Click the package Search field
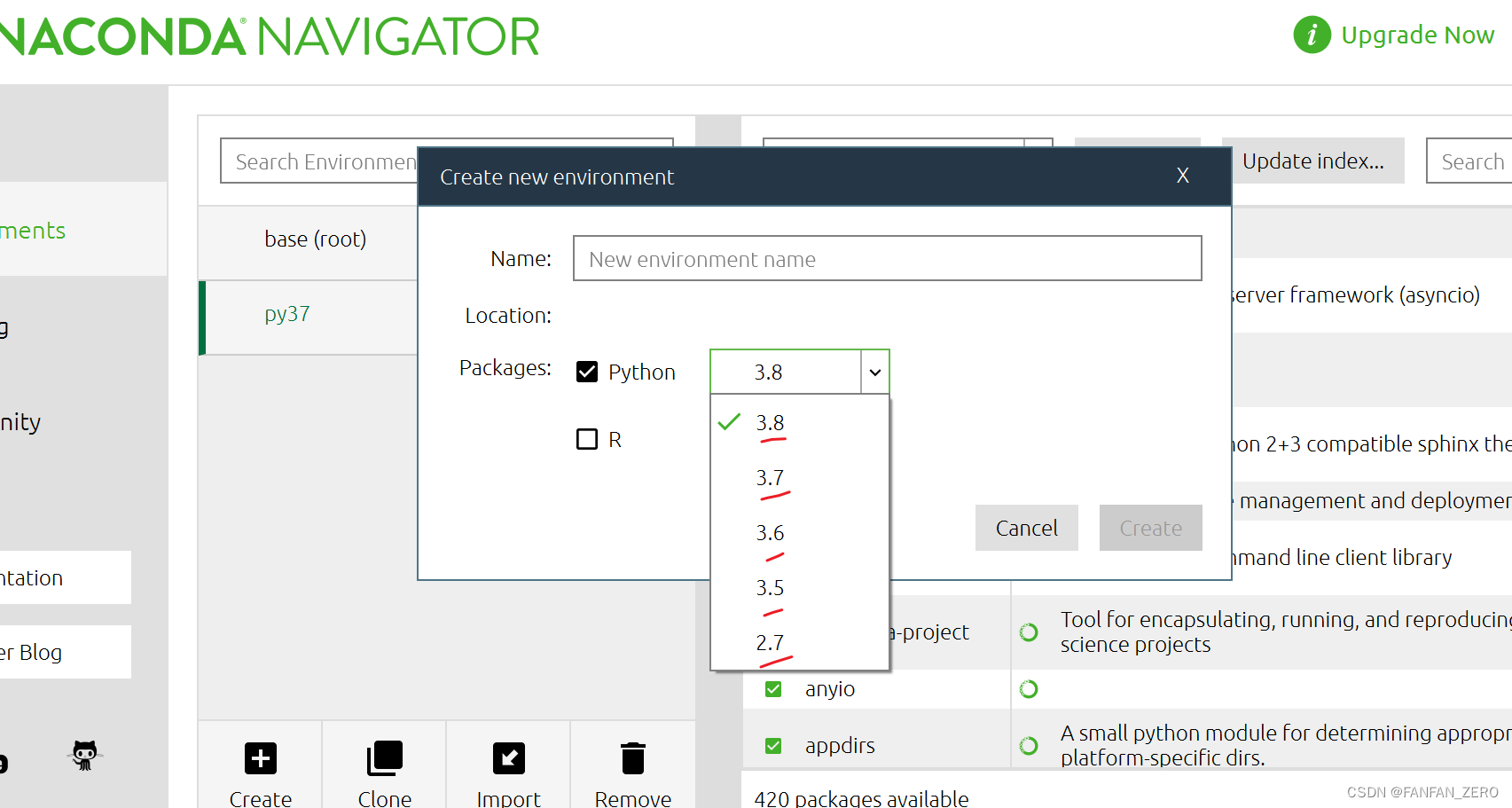 click(1469, 161)
